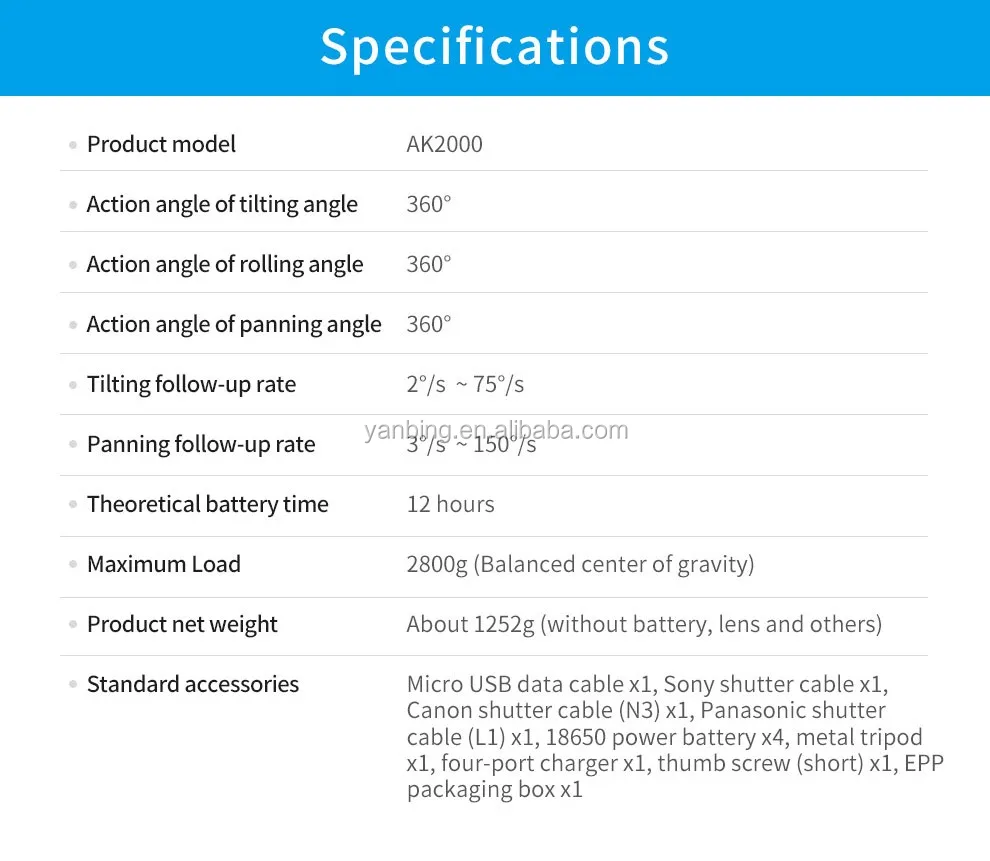Click the AK2000 model value
Screen dimensions: 990x861
(x=444, y=144)
